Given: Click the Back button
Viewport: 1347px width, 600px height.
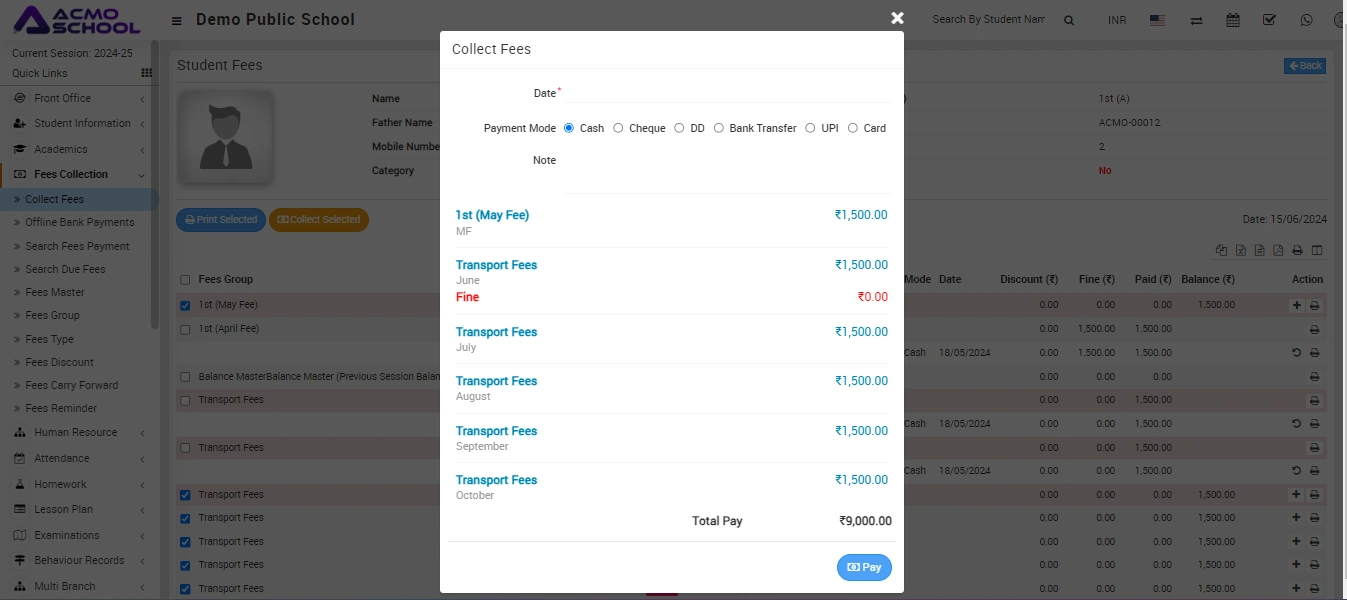Looking at the screenshot, I should point(1304,66).
